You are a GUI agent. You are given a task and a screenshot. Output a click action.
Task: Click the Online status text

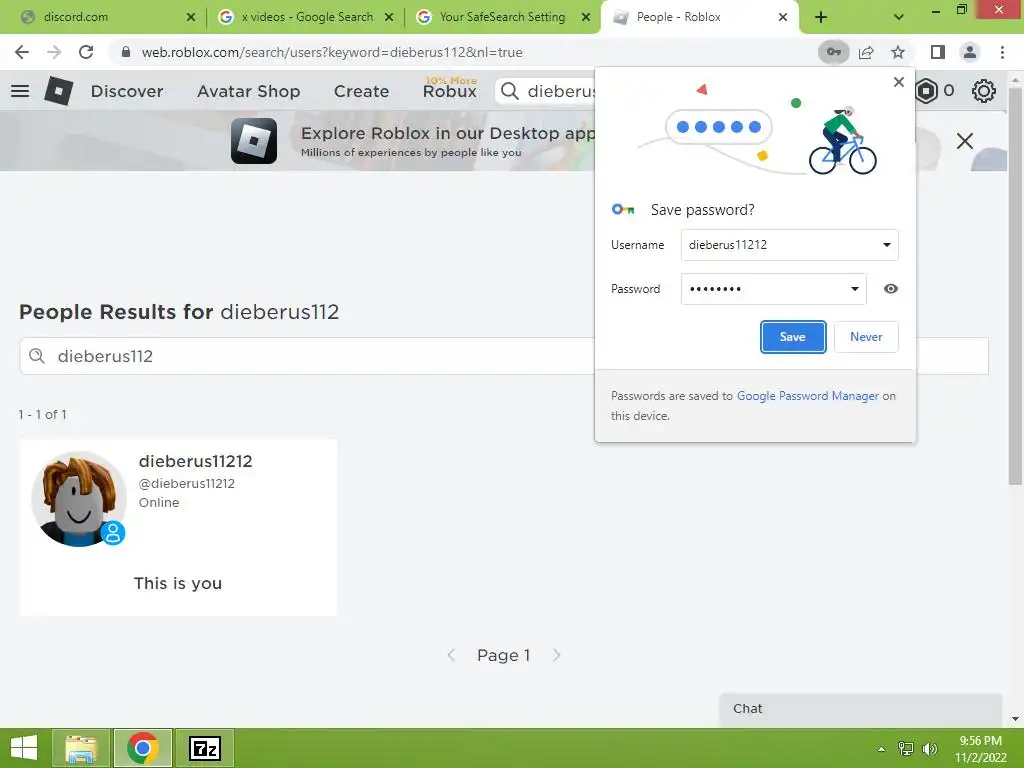159,502
